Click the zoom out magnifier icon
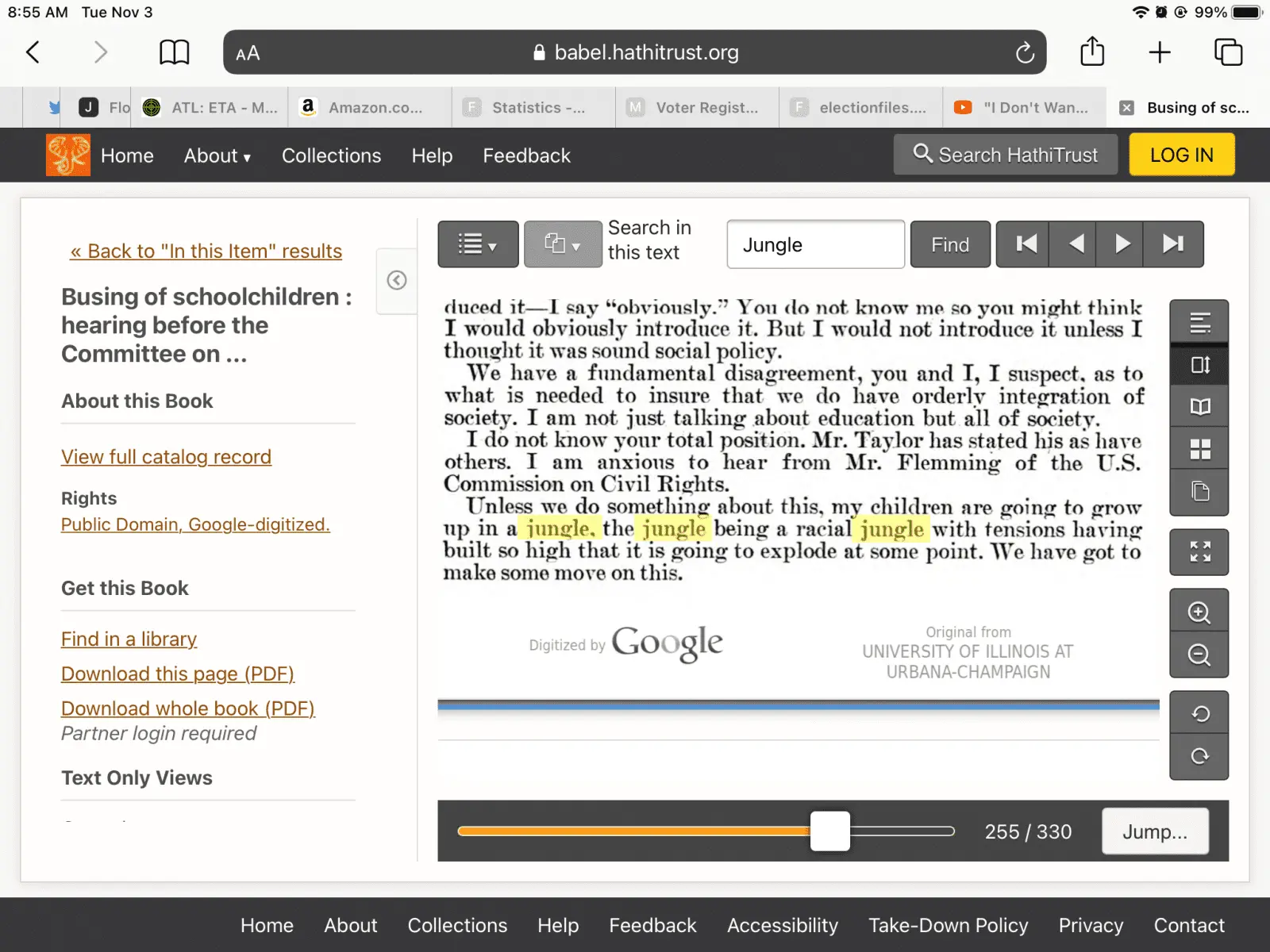 point(1199,654)
